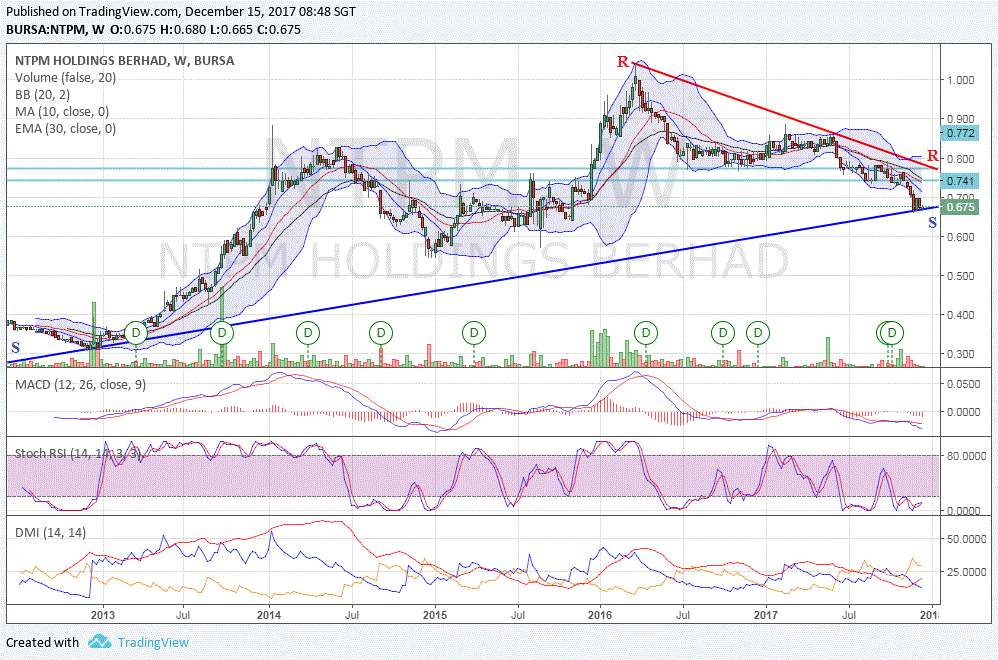Click the 0.772 price tag on axis
This screenshot has width=998, height=660.
(960, 133)
